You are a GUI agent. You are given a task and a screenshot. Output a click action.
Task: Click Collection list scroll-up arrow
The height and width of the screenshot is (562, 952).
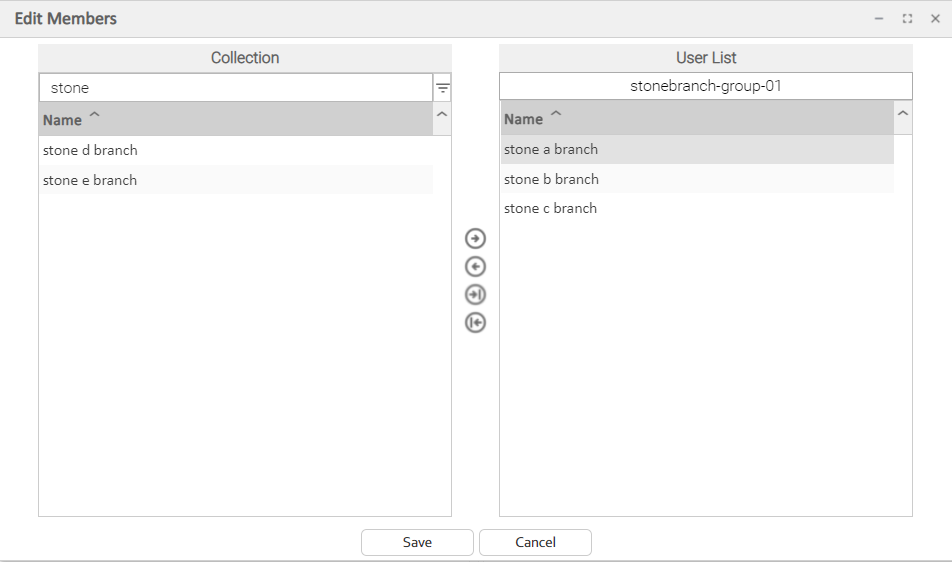pos(442,116)
